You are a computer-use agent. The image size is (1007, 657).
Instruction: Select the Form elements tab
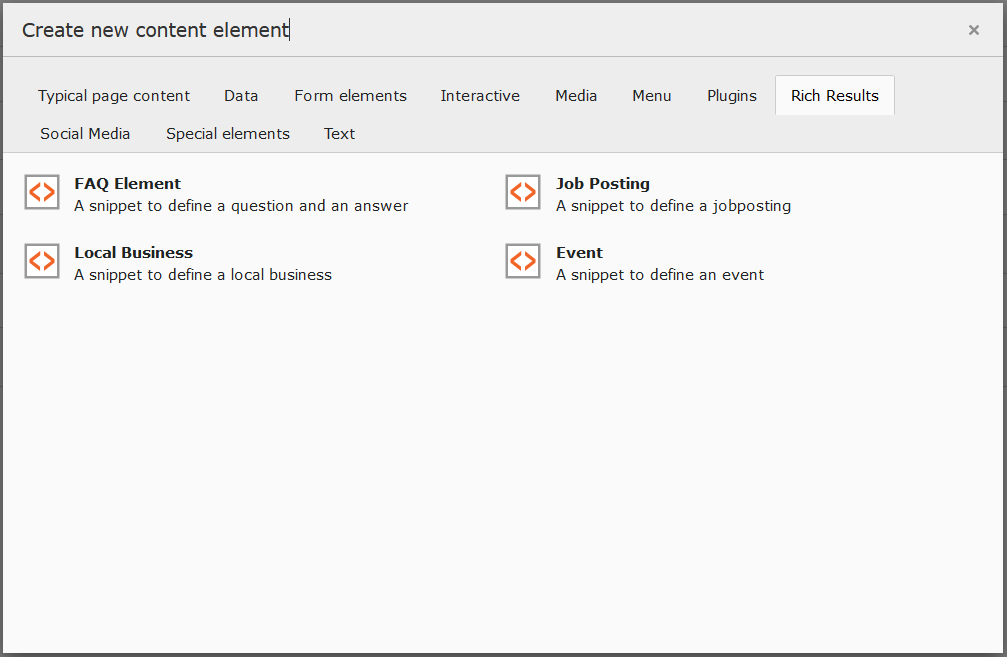point(350,96)
